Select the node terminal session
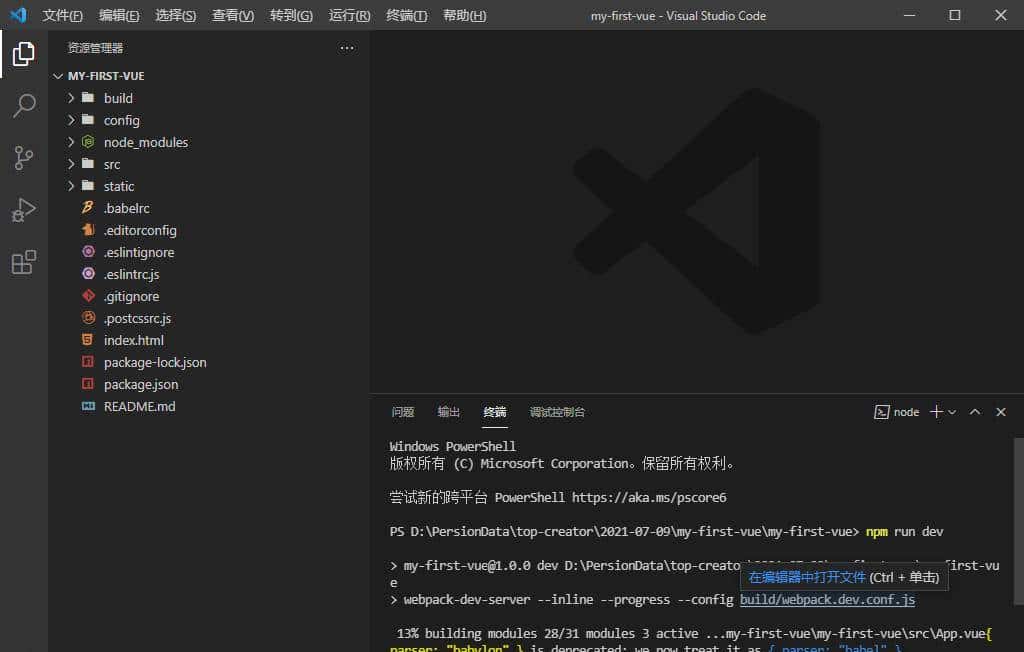 (896, 411)
